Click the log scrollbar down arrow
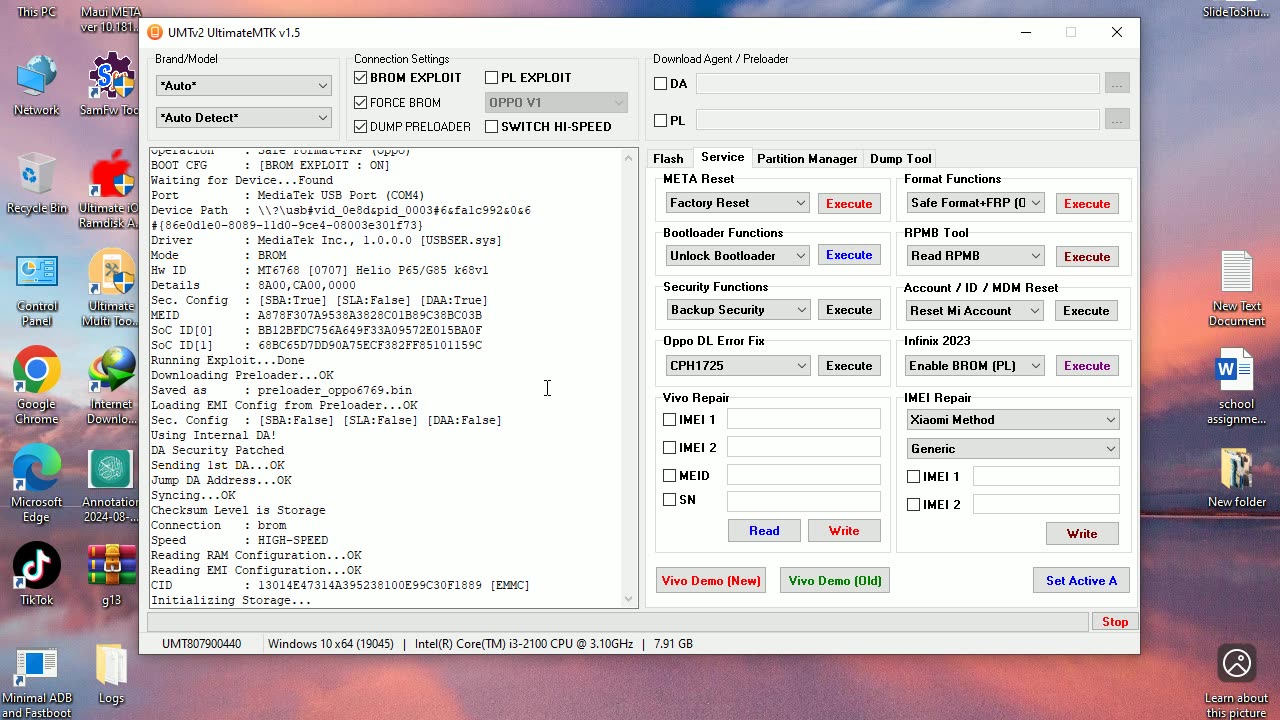Viewport: 1280px width, 720px height. 629,600
